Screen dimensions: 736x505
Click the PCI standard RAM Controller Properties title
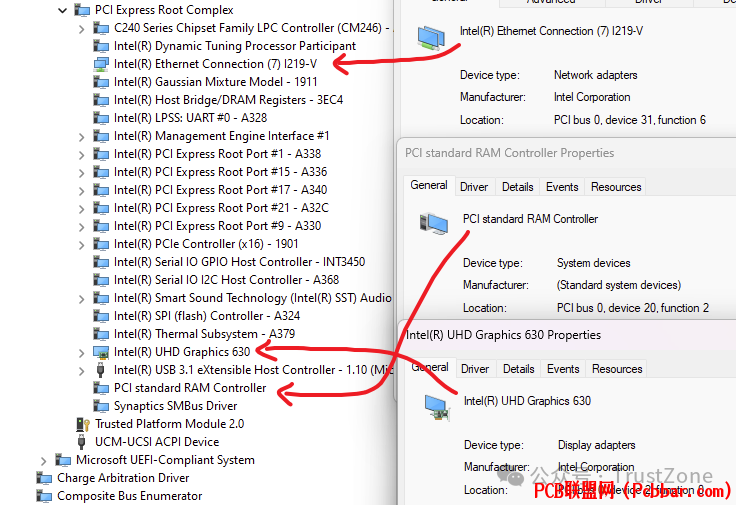point(509,153)
